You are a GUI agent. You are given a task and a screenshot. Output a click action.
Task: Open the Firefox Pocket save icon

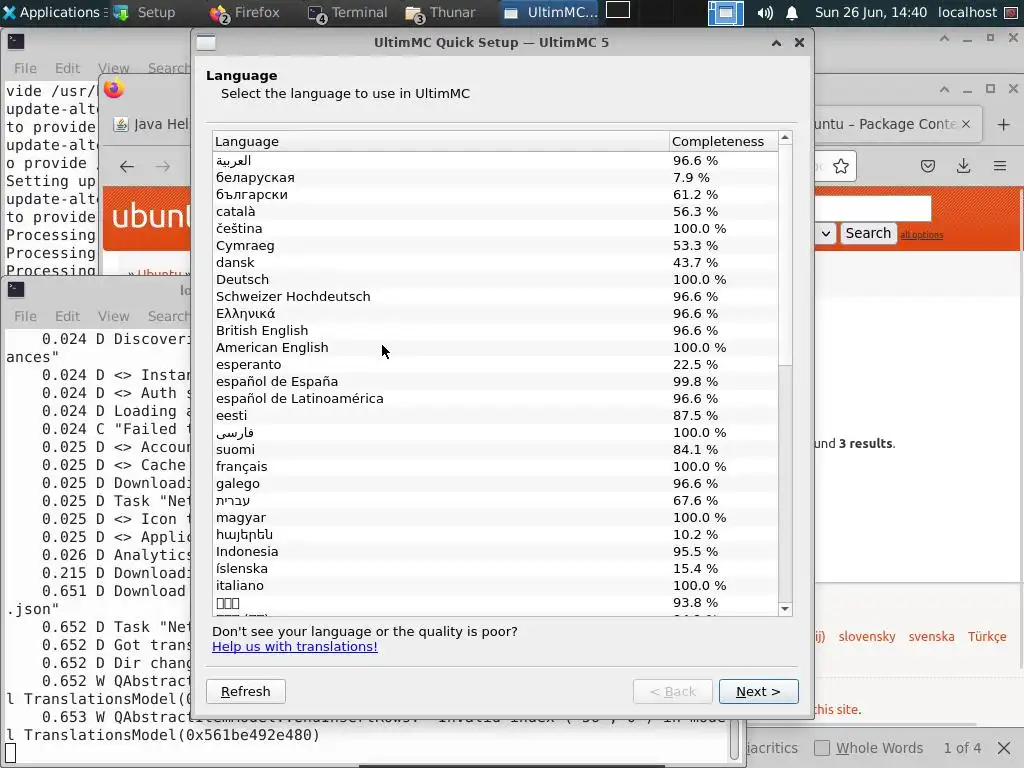pyautogui.click(x=927, y=167)
